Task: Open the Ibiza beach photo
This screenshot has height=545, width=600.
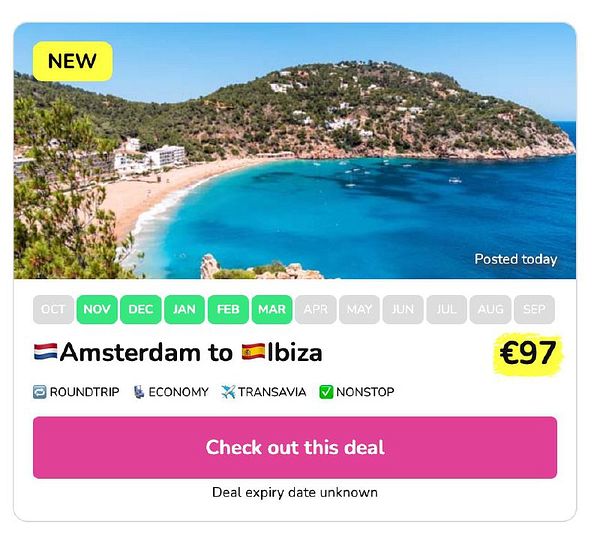Action: (x=295, y=151)
